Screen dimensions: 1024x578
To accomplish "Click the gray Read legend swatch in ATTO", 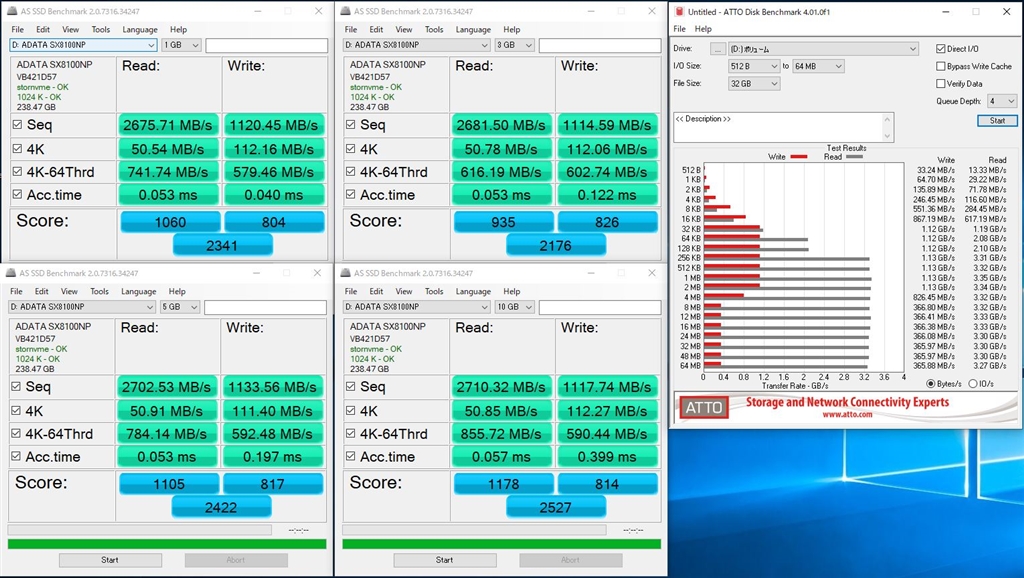I will pyautogui.click(x=854, y=157).
